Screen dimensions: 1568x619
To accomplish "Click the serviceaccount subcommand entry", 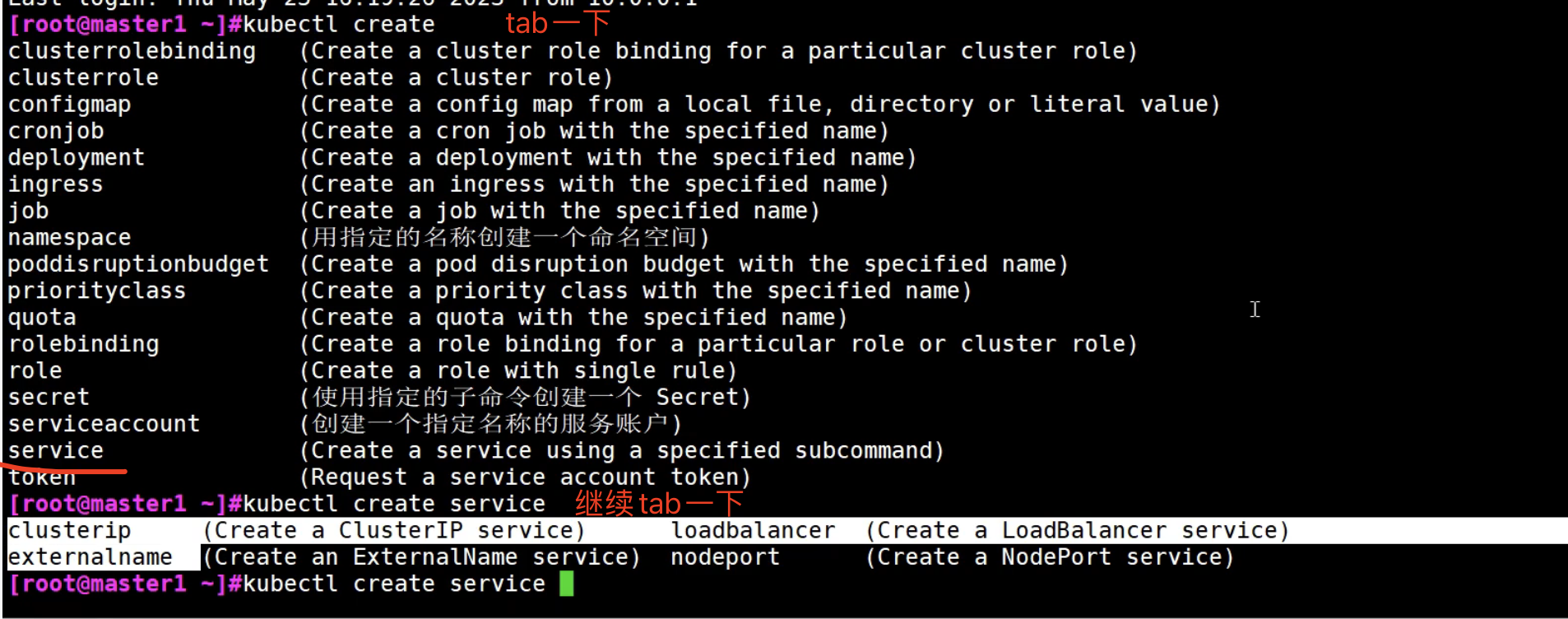I will click(104, 424).
